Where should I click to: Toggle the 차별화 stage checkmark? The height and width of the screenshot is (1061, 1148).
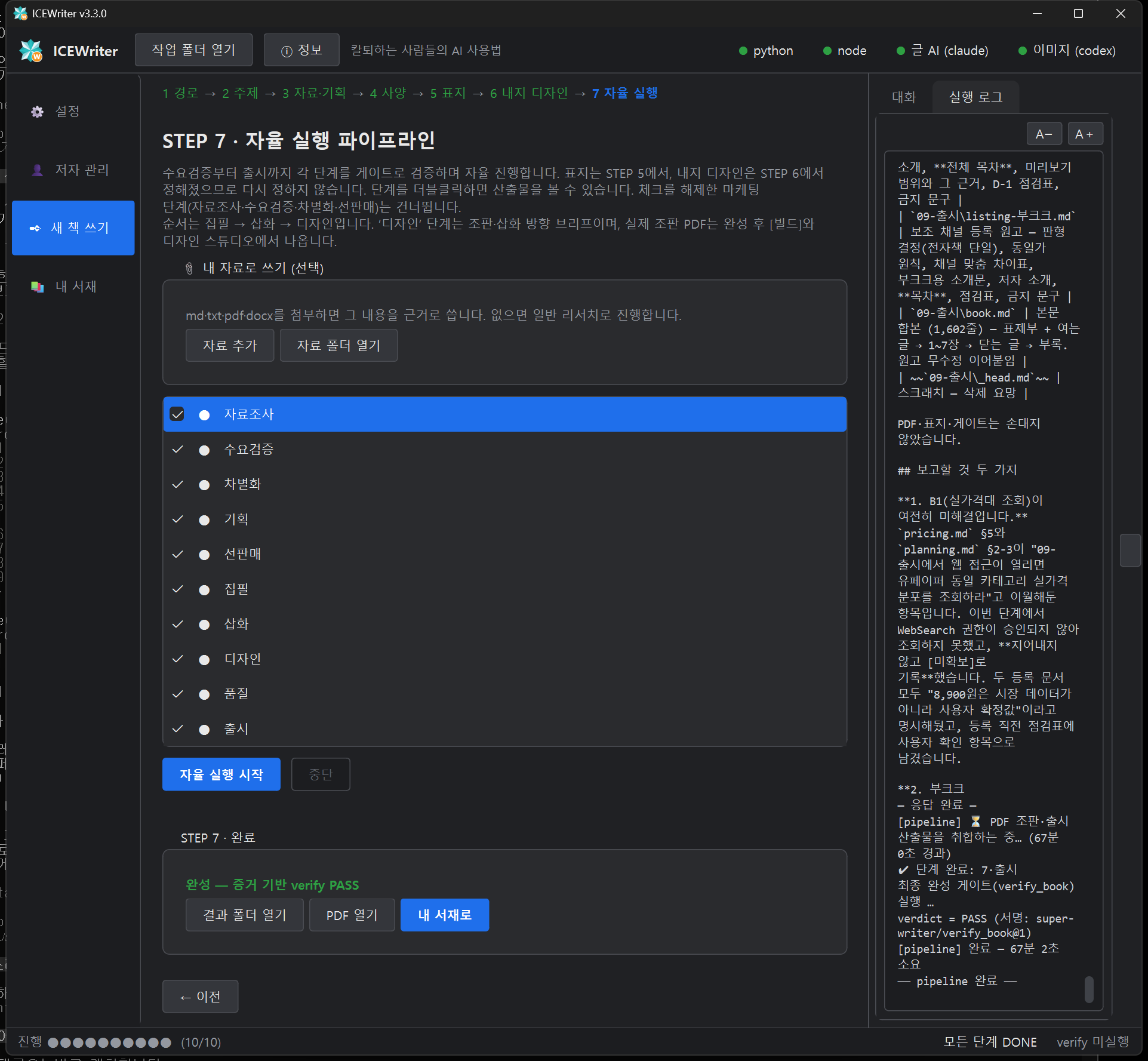pos(177,484)
